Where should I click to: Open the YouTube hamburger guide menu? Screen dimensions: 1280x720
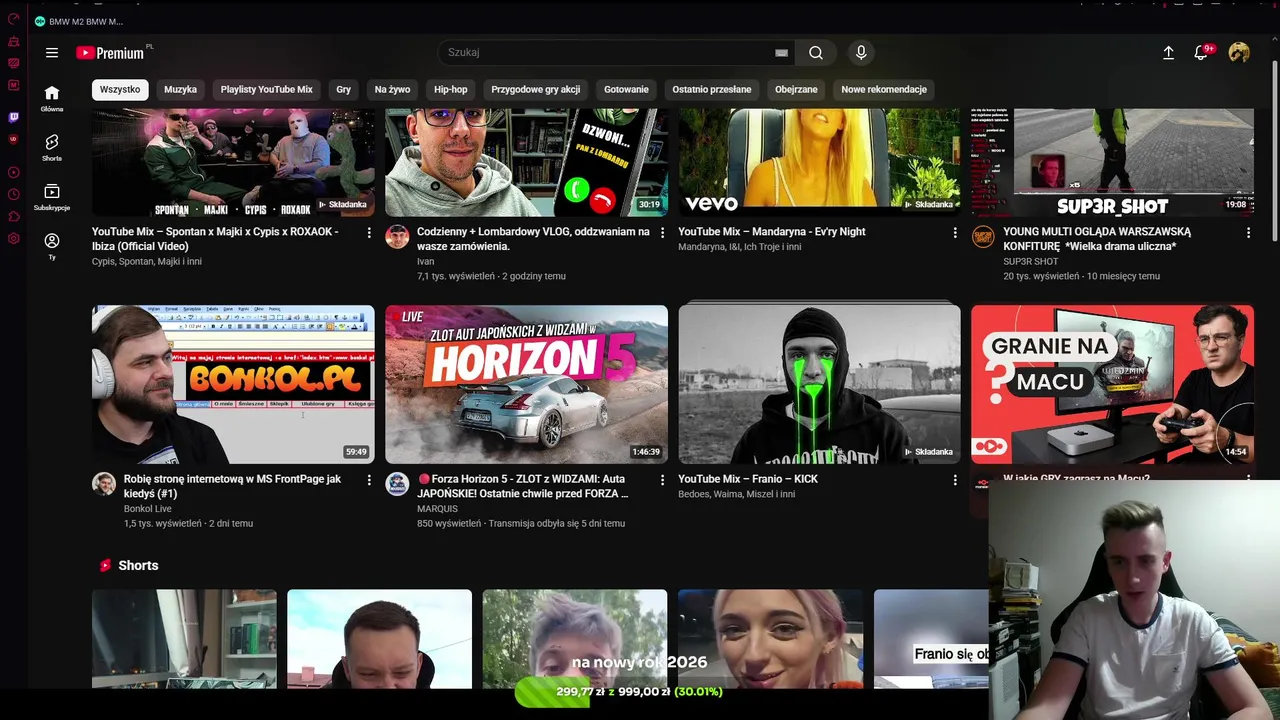coord(52,53)
